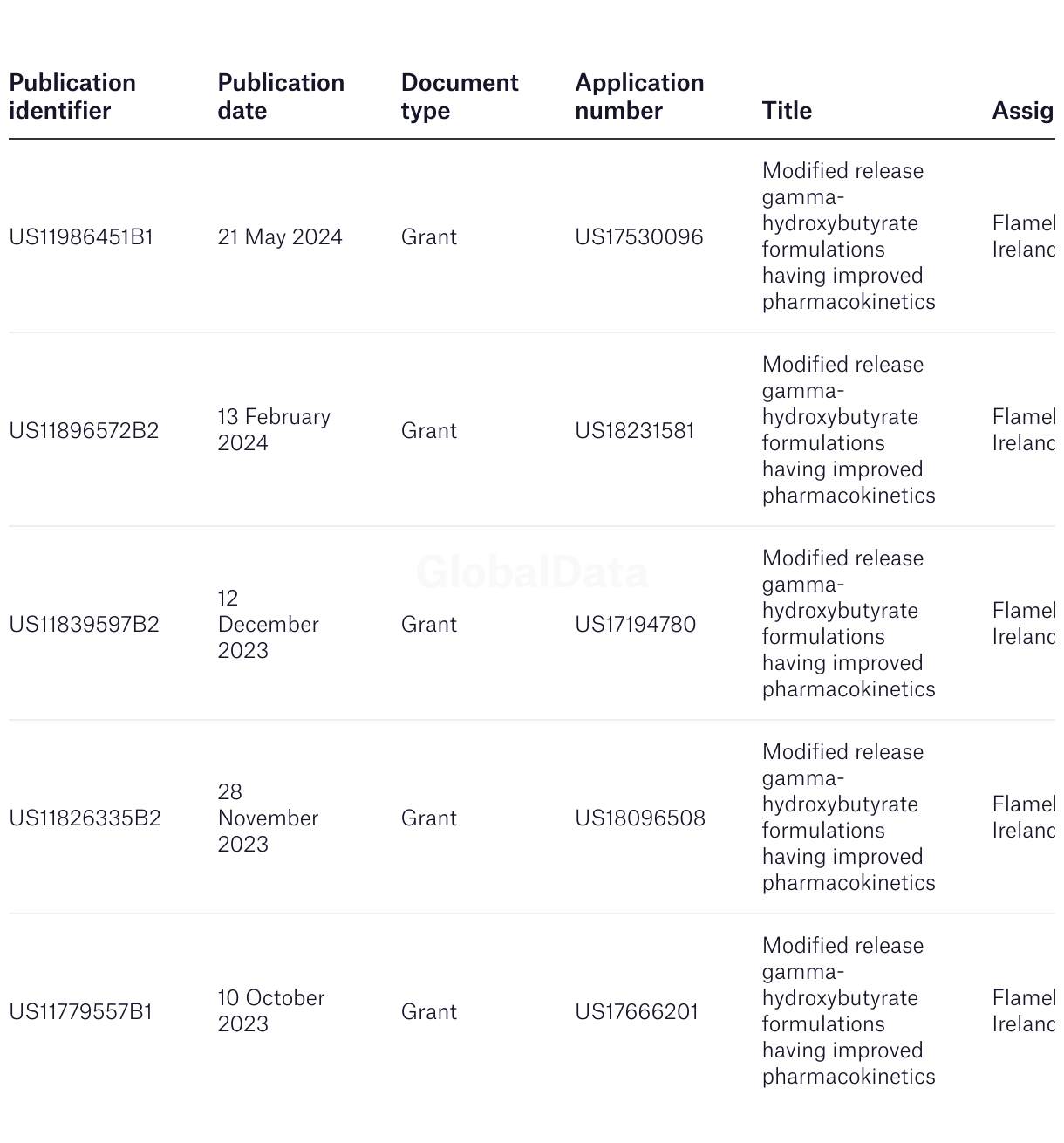Click the Document type column header
Image resolution: width=1064 pixels, height=1143 pixels.
point(460,97)
